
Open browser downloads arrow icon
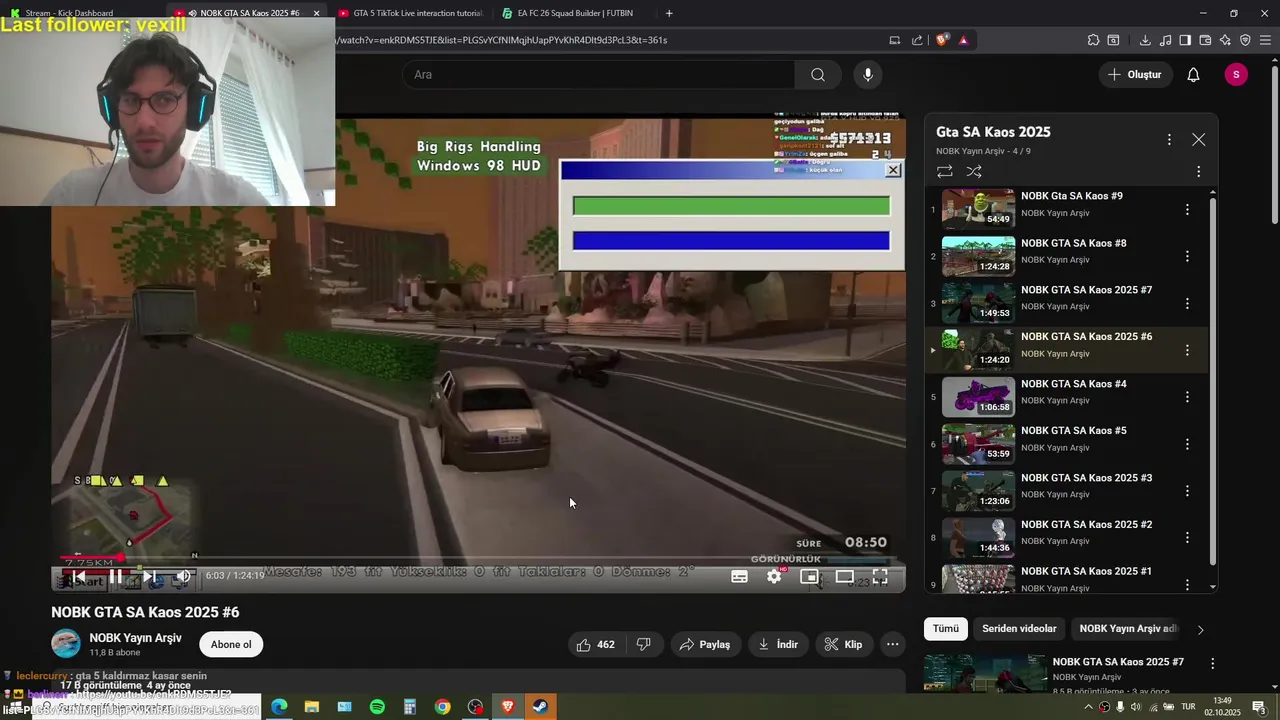[1145, 40]
